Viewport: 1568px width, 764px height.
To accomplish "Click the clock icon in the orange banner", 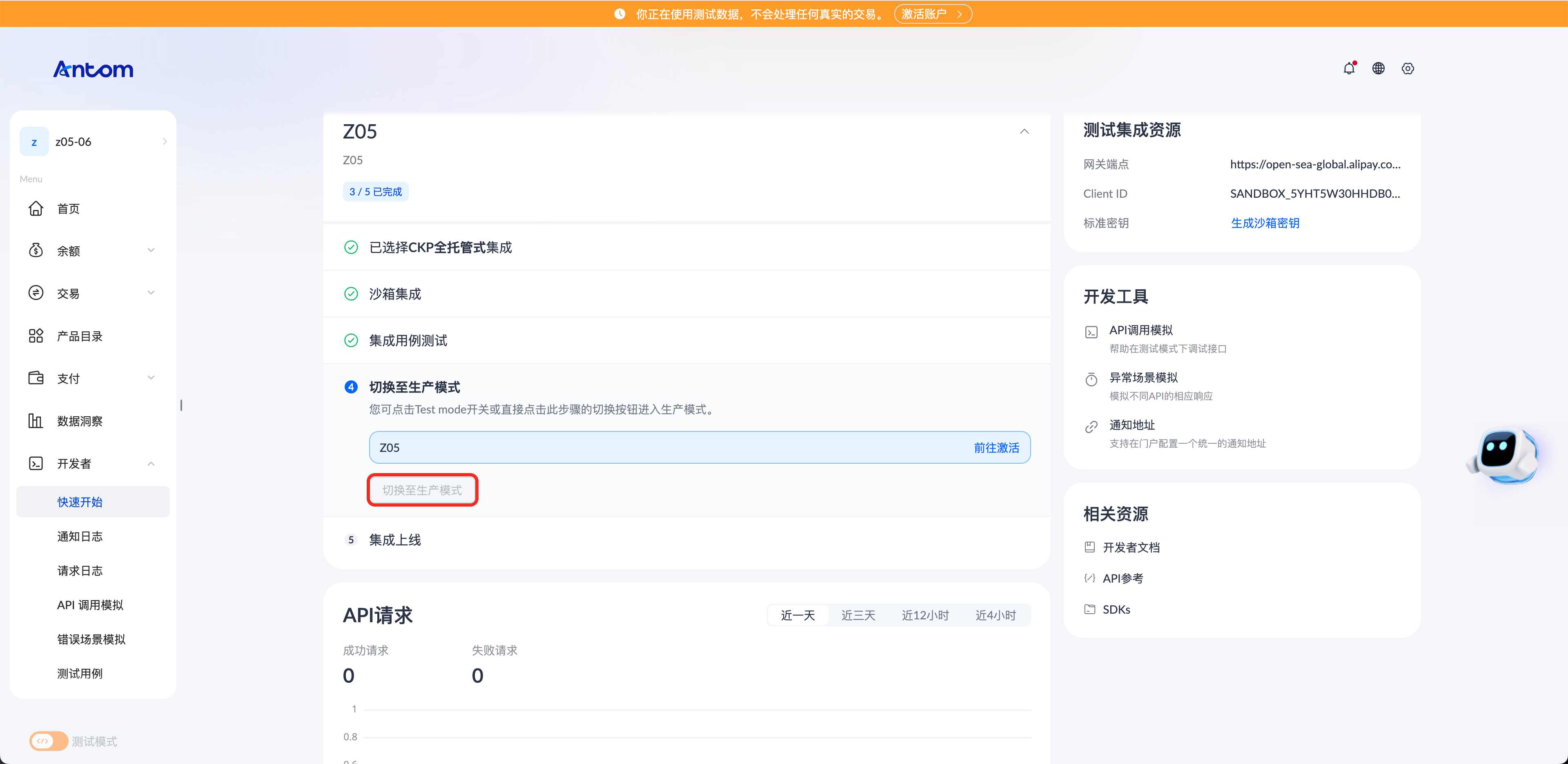I will click(620, 13).
